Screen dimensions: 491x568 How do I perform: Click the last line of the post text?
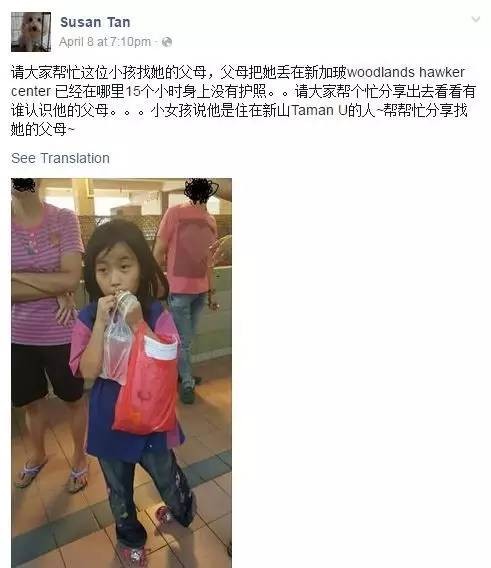(x=42, y=129)
